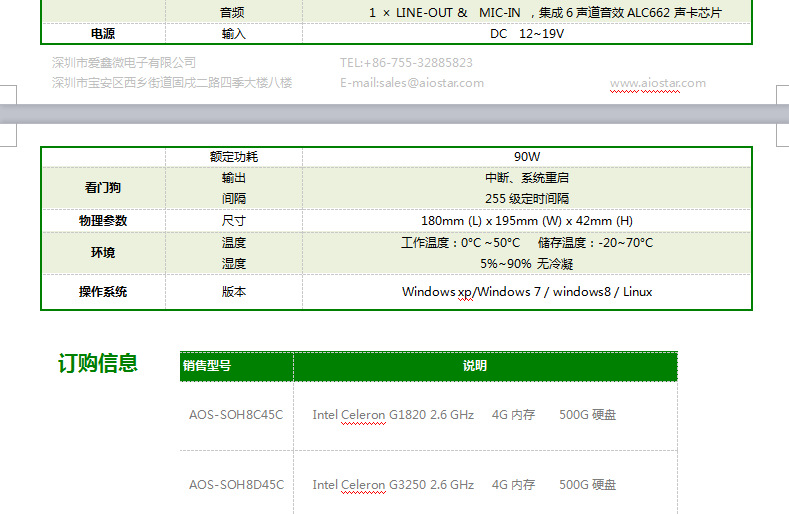Click the DC 12~19V value cell
The height and width of the screenshot is (514, 789).
click(x=527, y=34)
